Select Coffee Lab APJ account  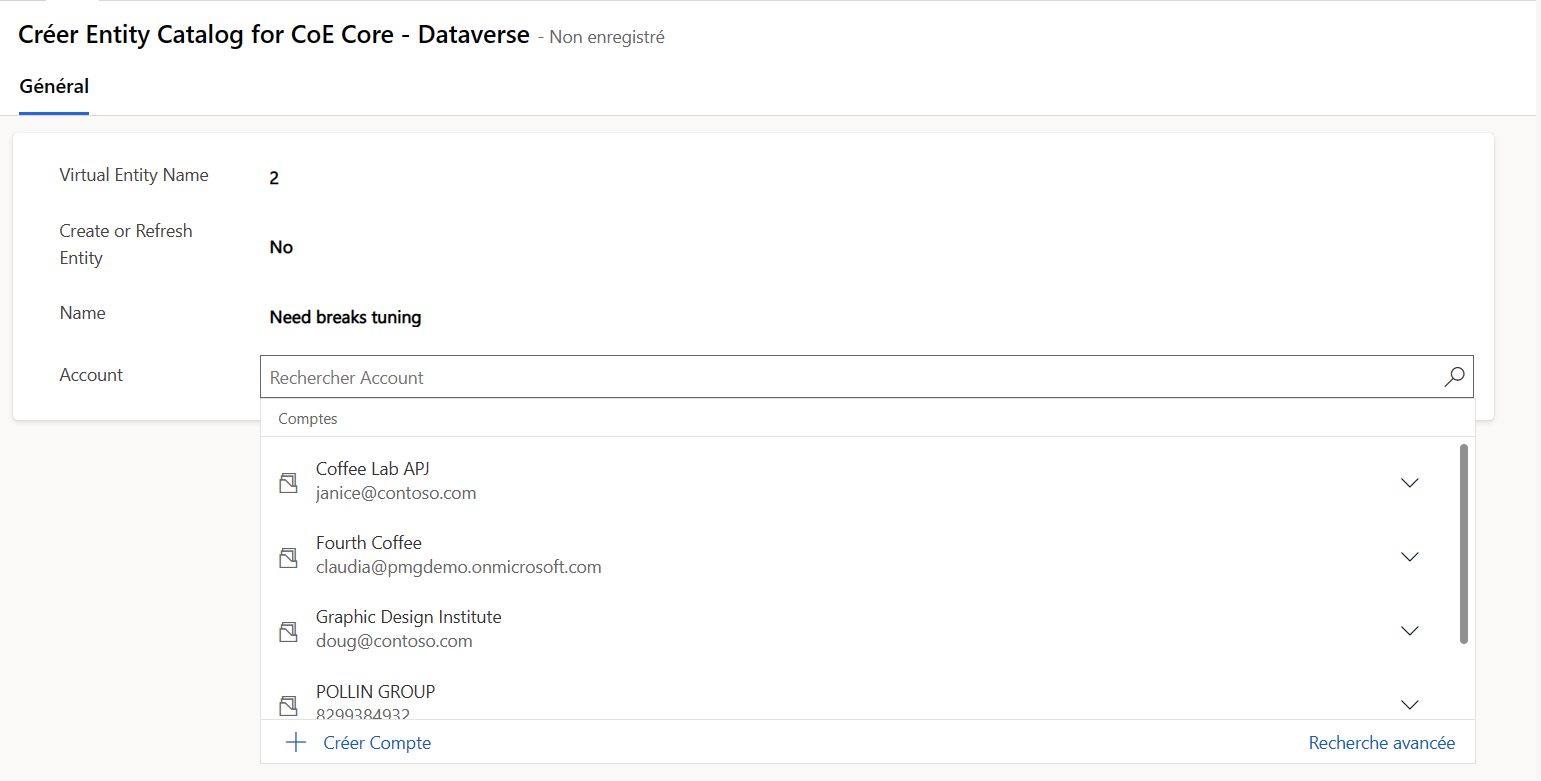(x=867, y=481)
